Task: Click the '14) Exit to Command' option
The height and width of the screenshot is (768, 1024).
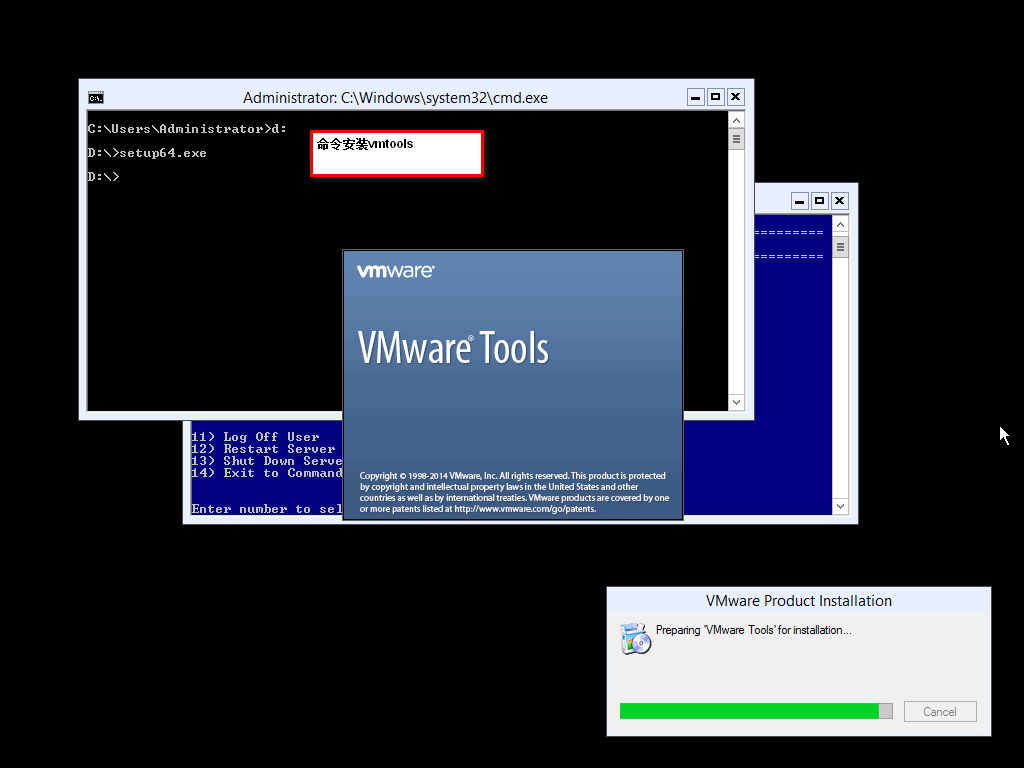Action: (x=266, y=473)
